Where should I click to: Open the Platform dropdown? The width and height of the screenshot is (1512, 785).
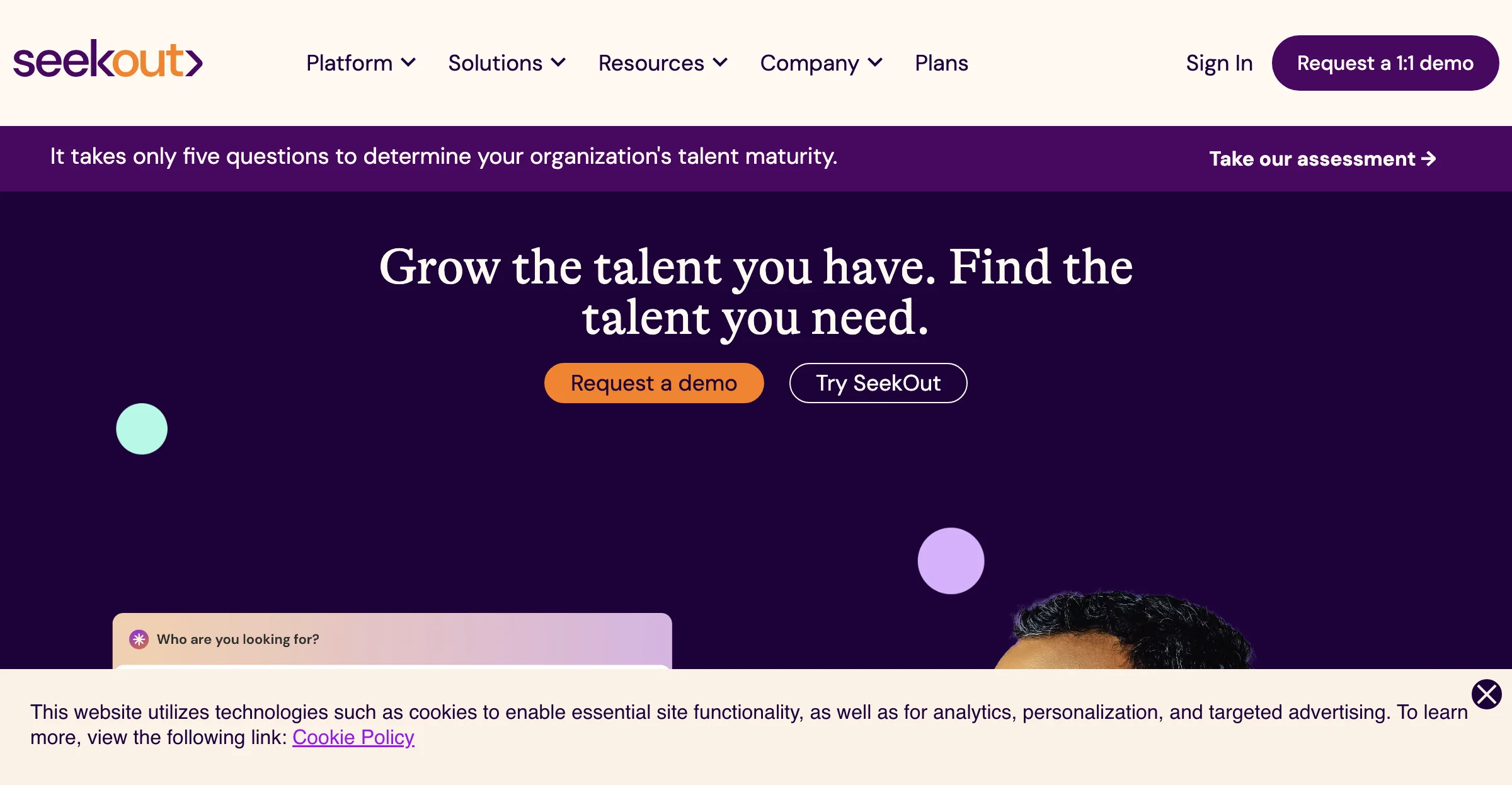(x=360, y=62)
